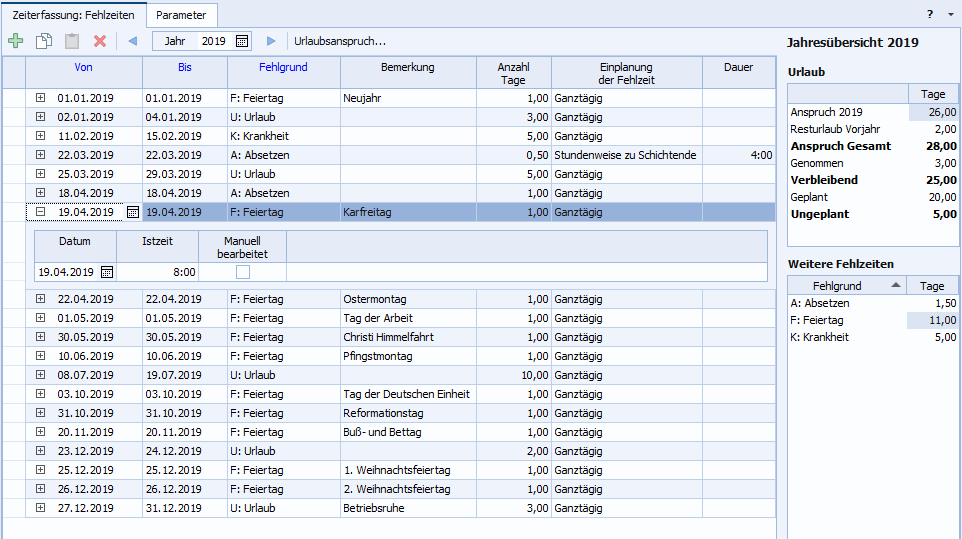This screenshot has width=962, height=539.
Task: Sort by Fehlgrund column in Weitere Fehlzeiten
Action: (845, 286)
